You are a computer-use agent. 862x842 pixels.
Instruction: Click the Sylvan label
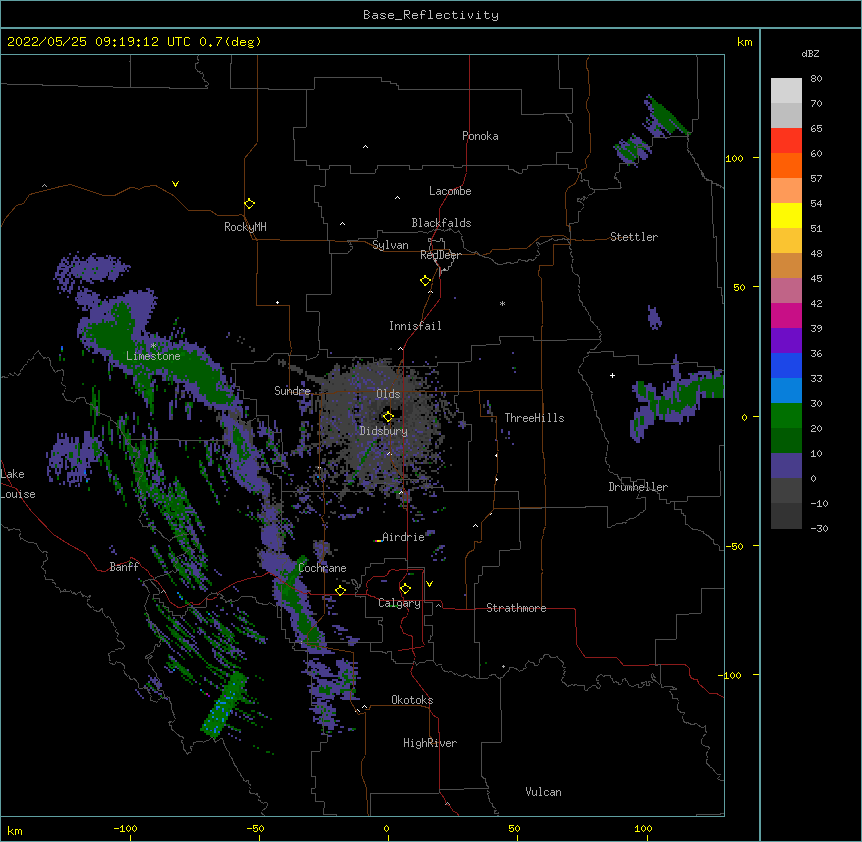pos(390,245)
